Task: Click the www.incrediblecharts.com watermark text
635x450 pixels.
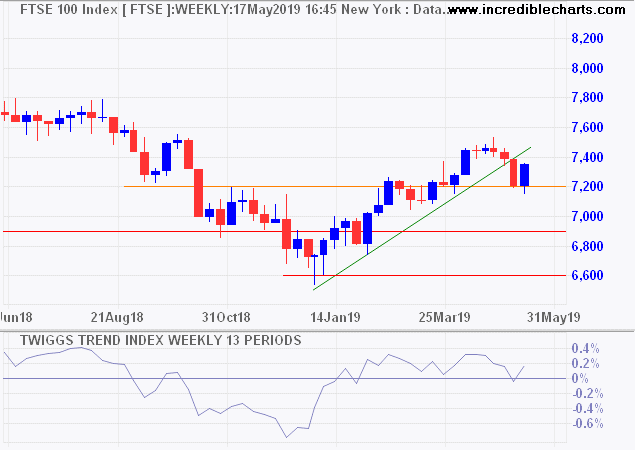Action: pos(537,9)
